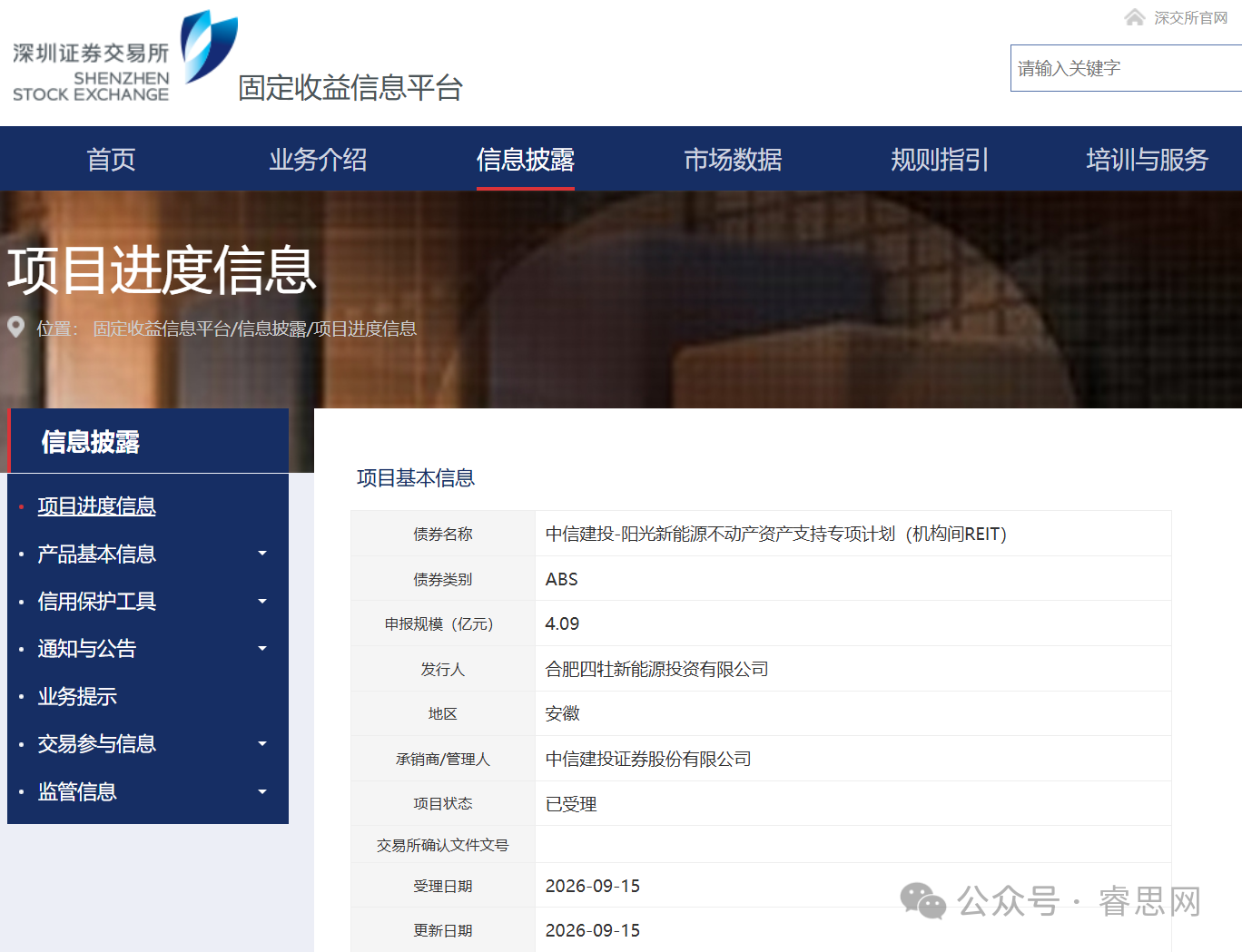
Task: Click the 请输入关键字 search field
Action: tap(1126, 68)
